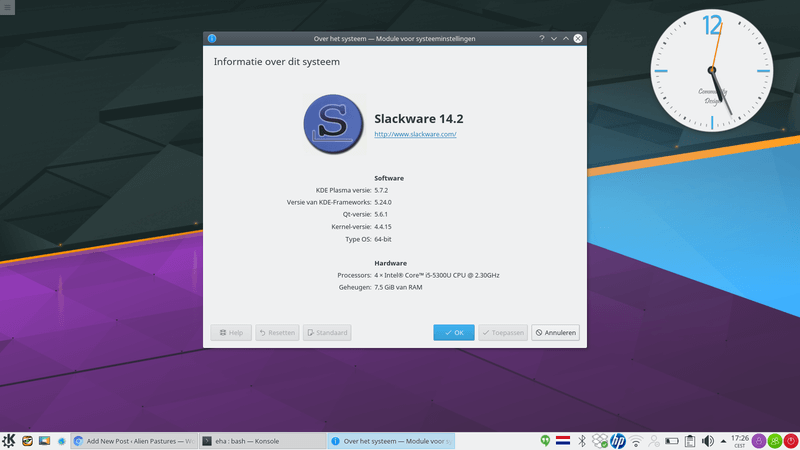The image size is (800, 450).
Task: Click the green switch user panel button
Action: [774, 440]
